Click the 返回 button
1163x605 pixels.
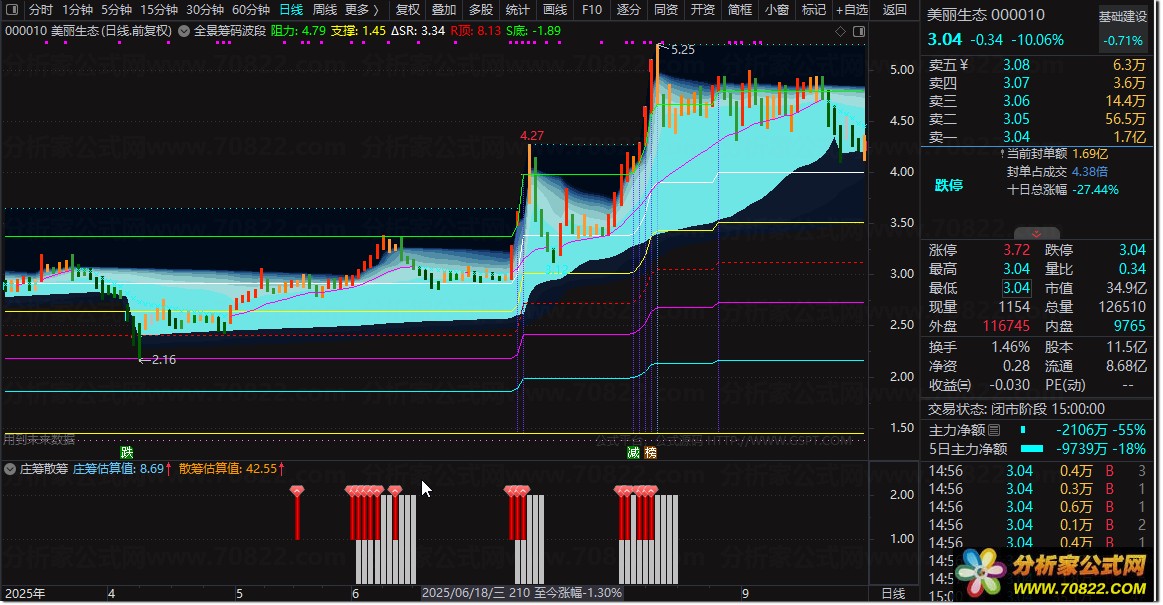pyautogui.click(x=895, y=10)
